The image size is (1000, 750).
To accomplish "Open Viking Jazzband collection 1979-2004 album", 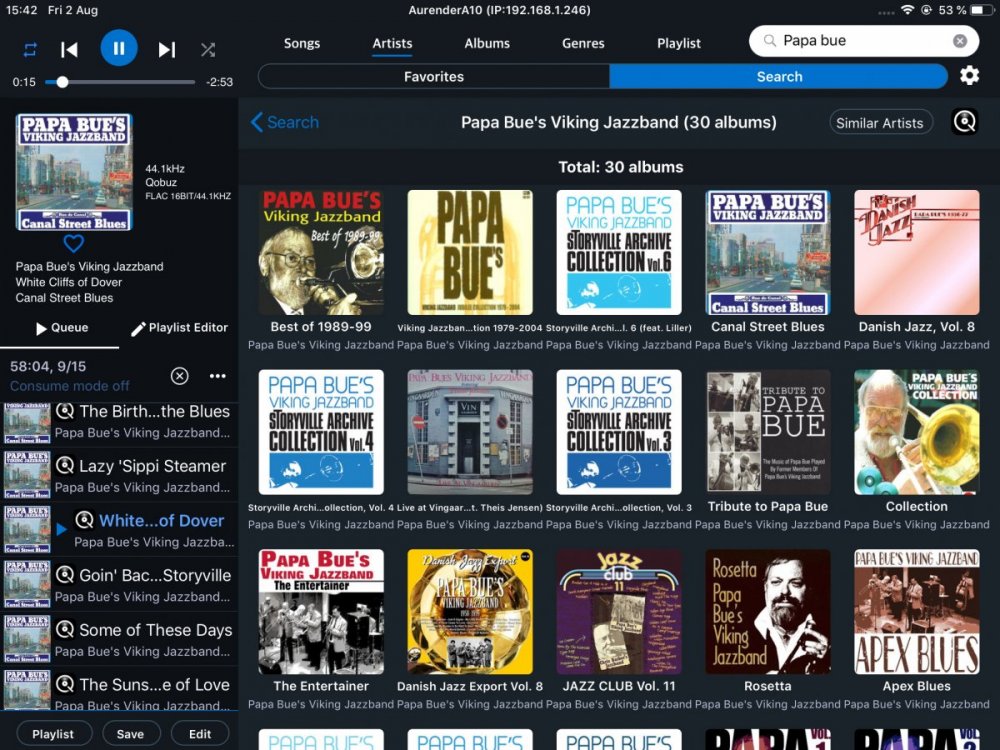I will [470, 253].
